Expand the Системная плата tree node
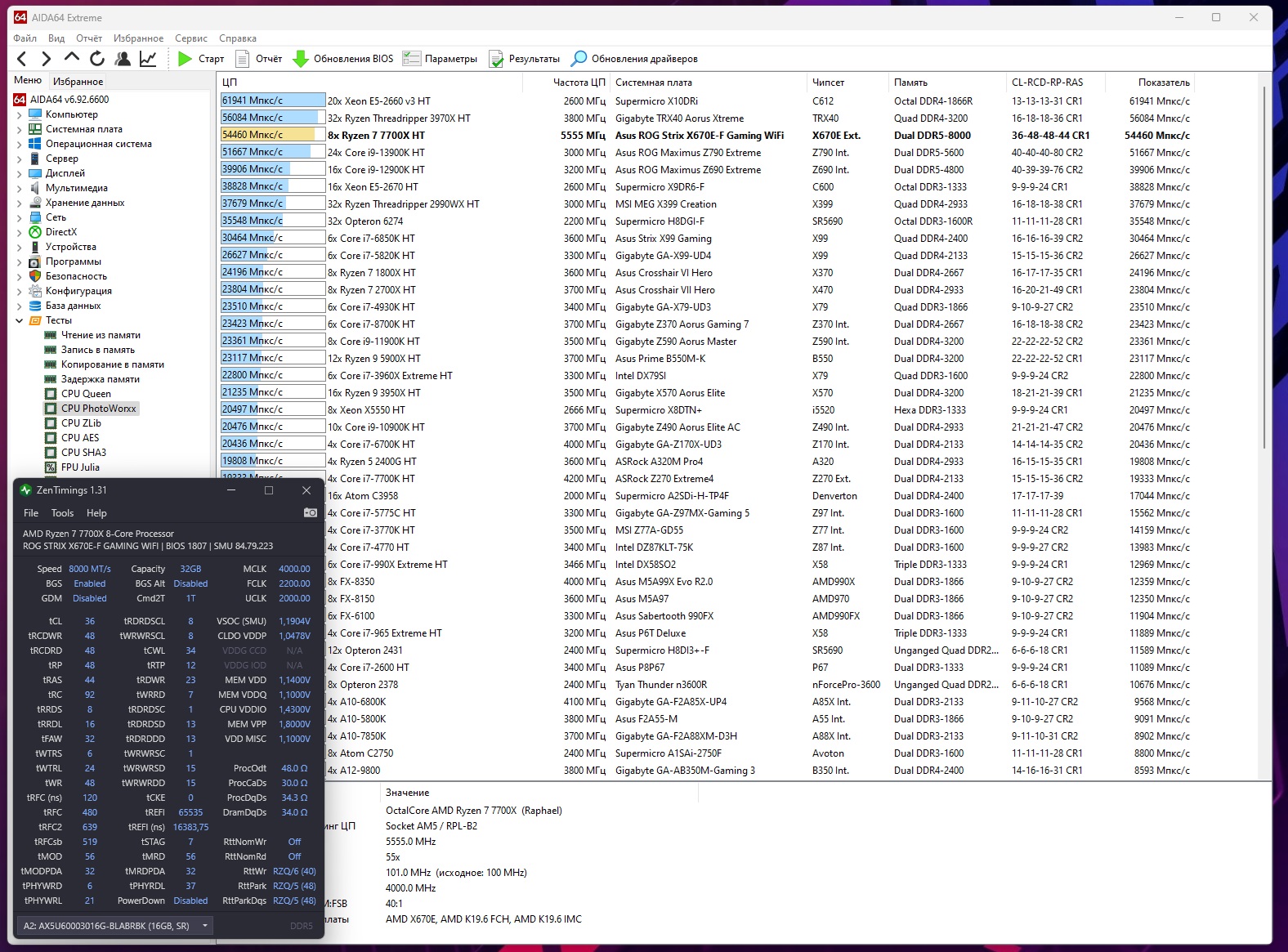Screen dimensions: 1288x952 coord(20,130)
